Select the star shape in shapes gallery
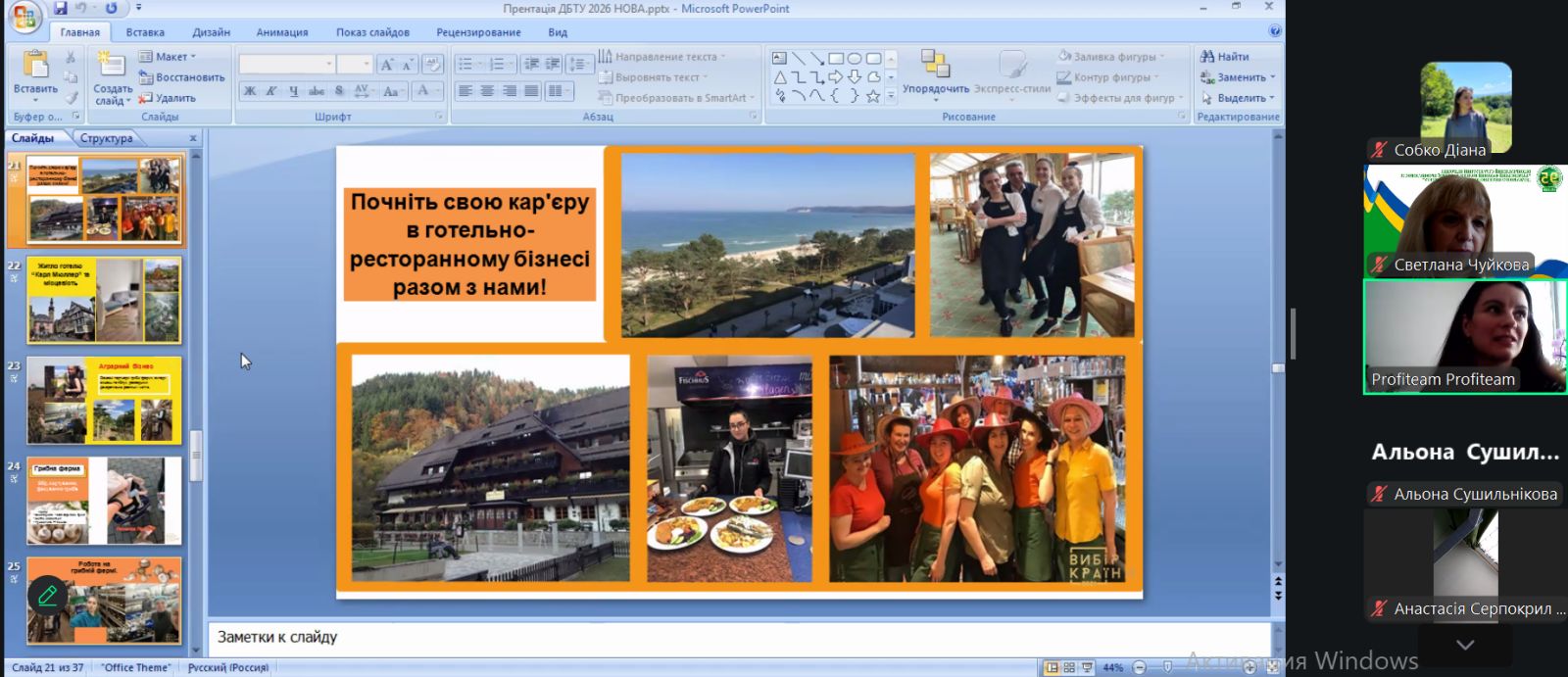Image resolution: width=1568 pixels, height=677 pixels. 872,96
